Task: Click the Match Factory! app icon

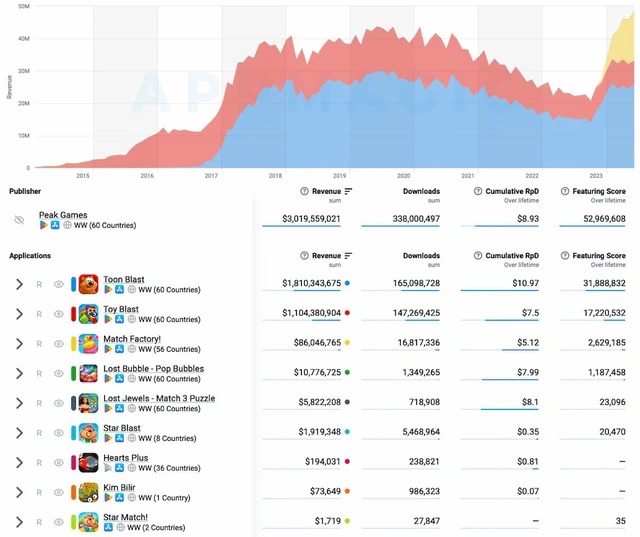Action: [88, 344]
